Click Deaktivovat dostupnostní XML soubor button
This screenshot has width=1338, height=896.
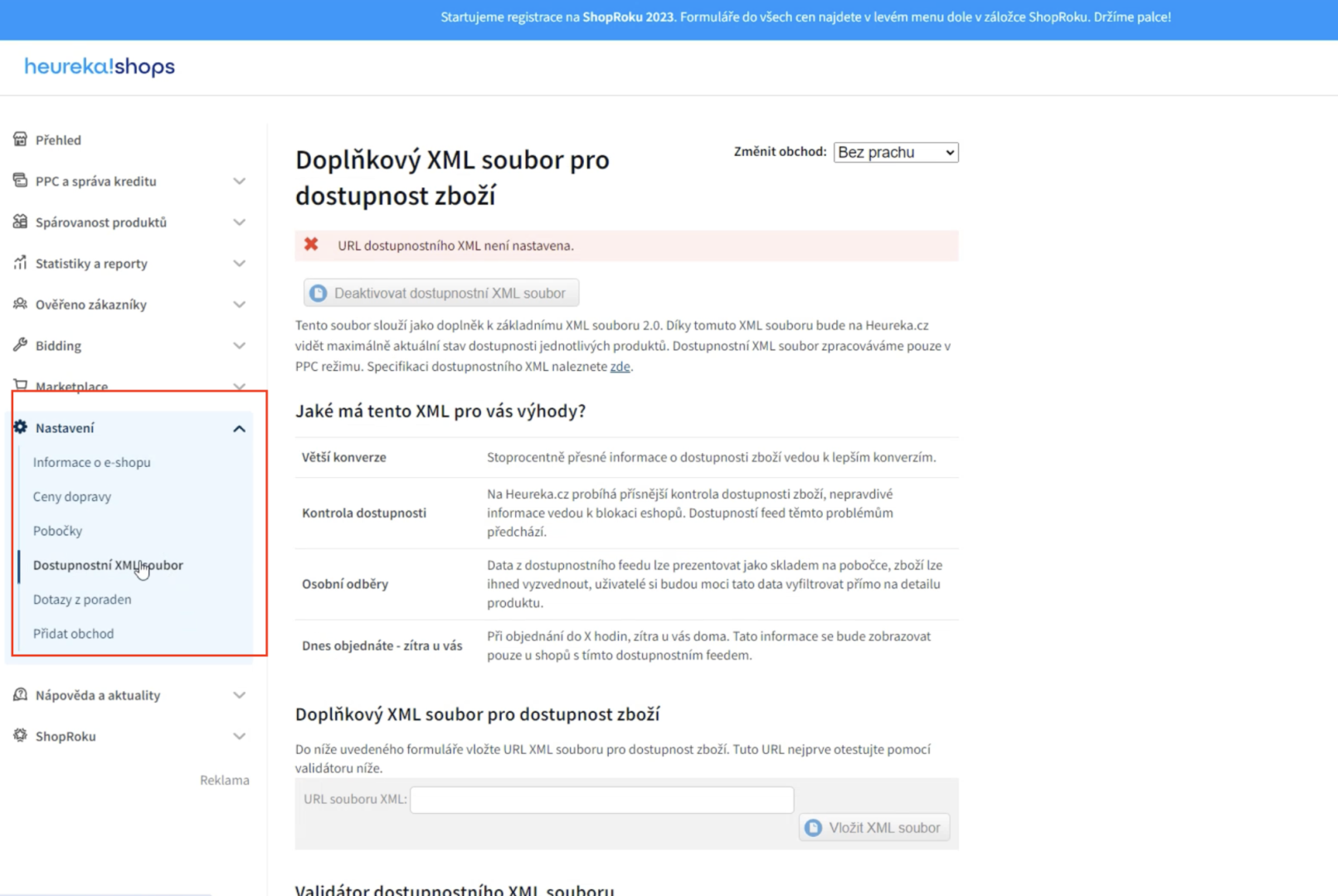click(441, 293)
